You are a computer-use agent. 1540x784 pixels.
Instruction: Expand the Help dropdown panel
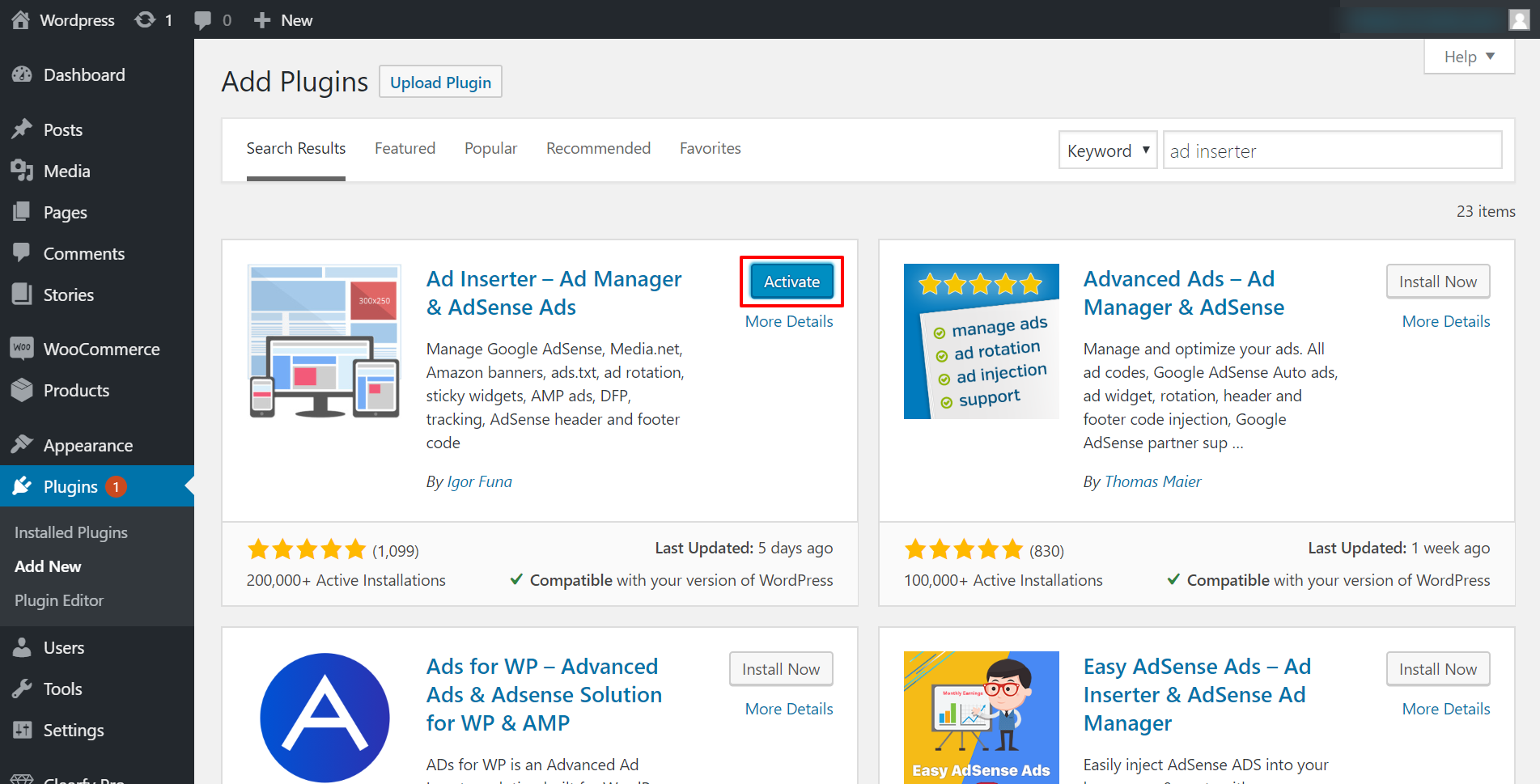point(1469,57)
